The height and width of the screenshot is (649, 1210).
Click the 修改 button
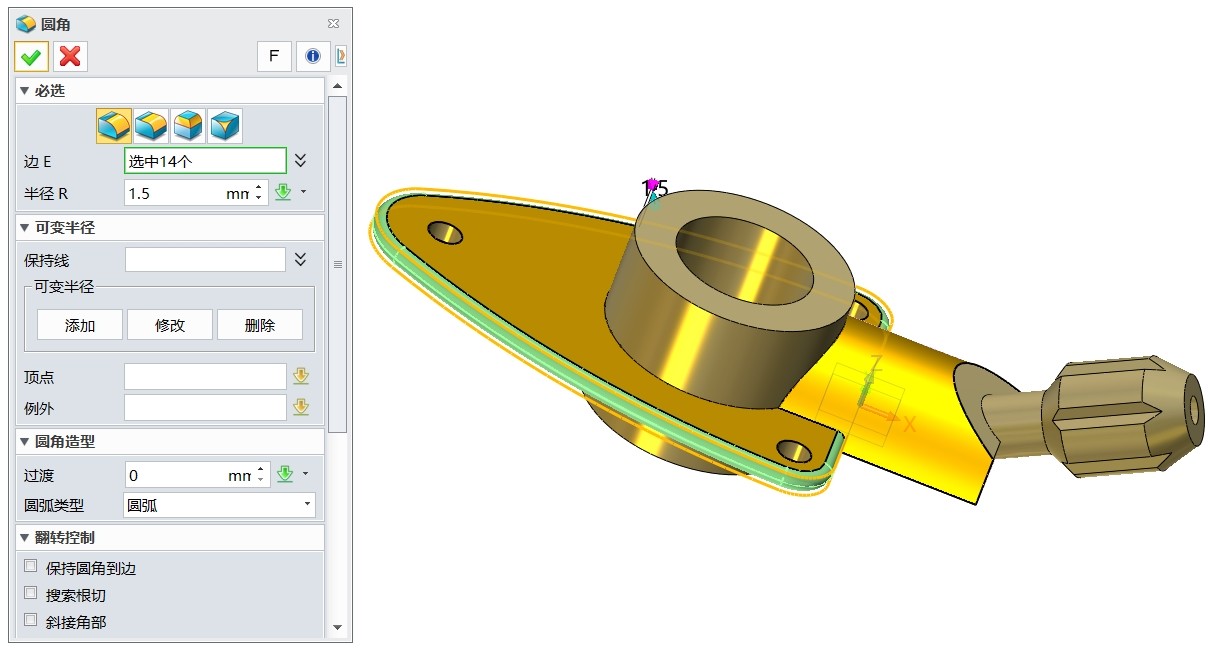[170, 325]
